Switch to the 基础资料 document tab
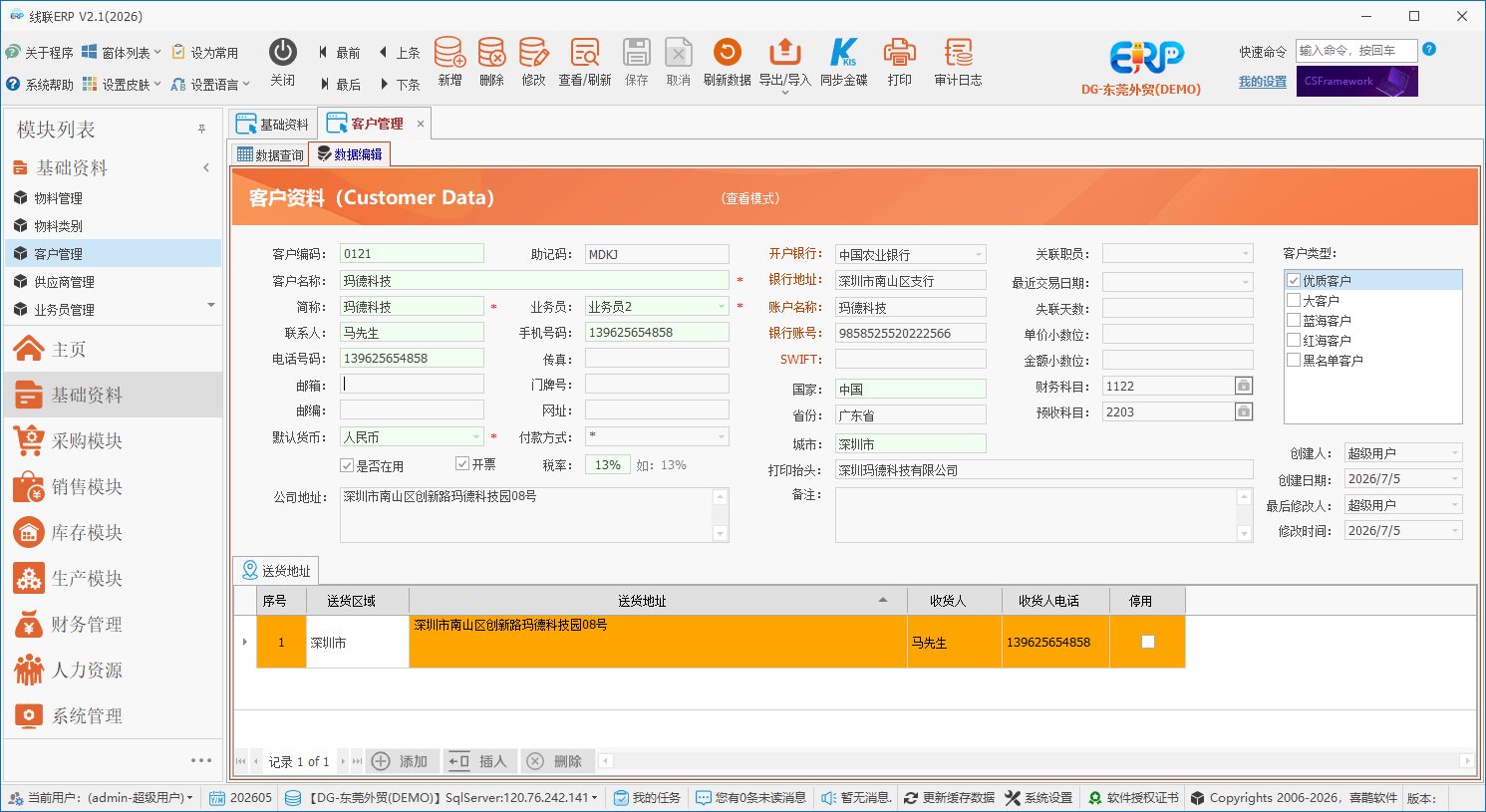The image size is (1486, 812). 273,124
